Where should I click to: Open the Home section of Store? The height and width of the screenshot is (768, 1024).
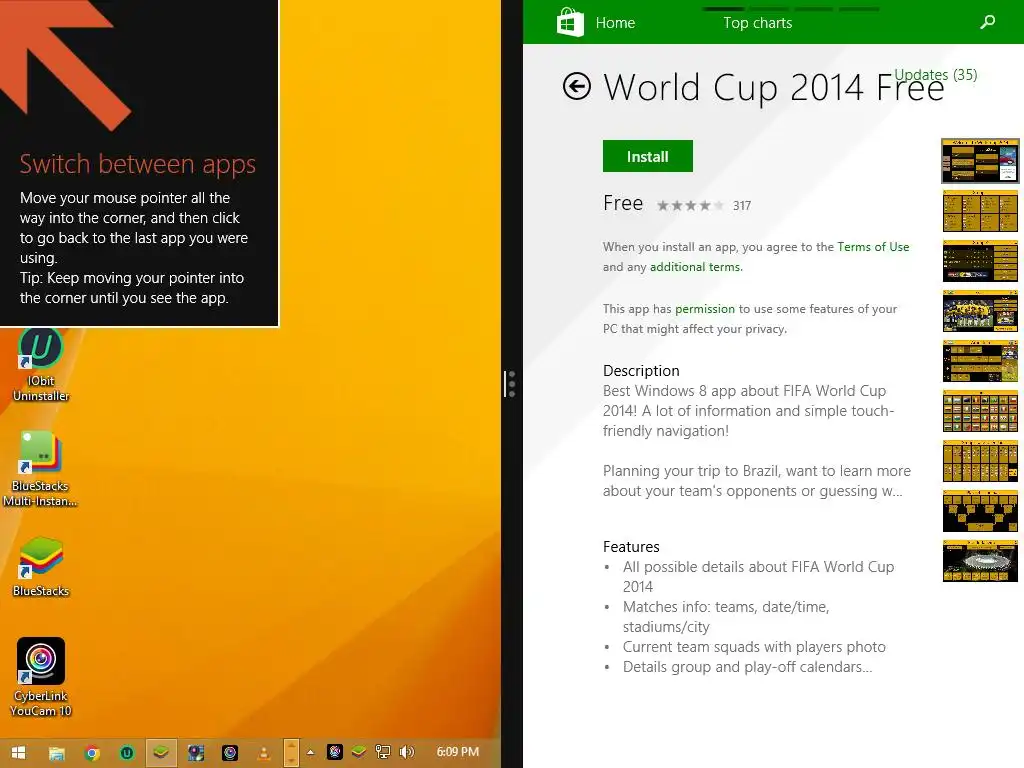coord(615,23)
